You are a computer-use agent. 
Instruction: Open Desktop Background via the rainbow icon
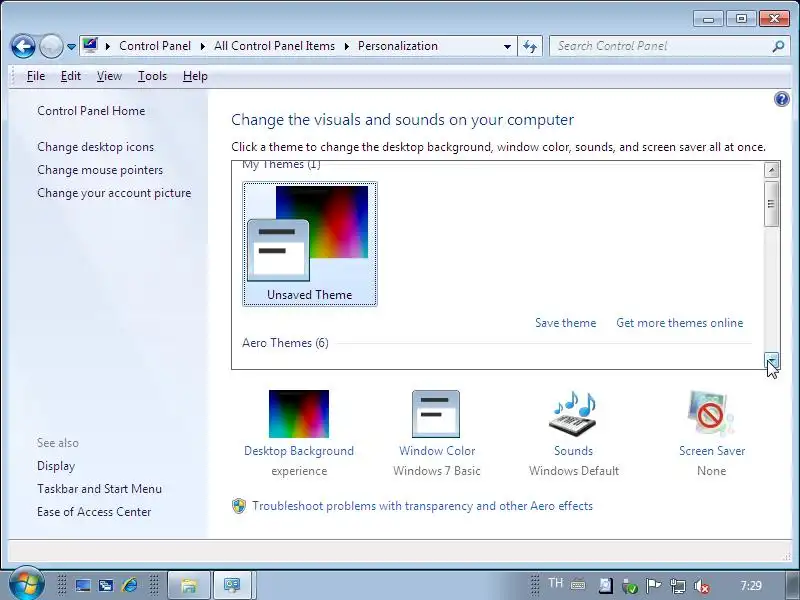[x=299, y=414]
